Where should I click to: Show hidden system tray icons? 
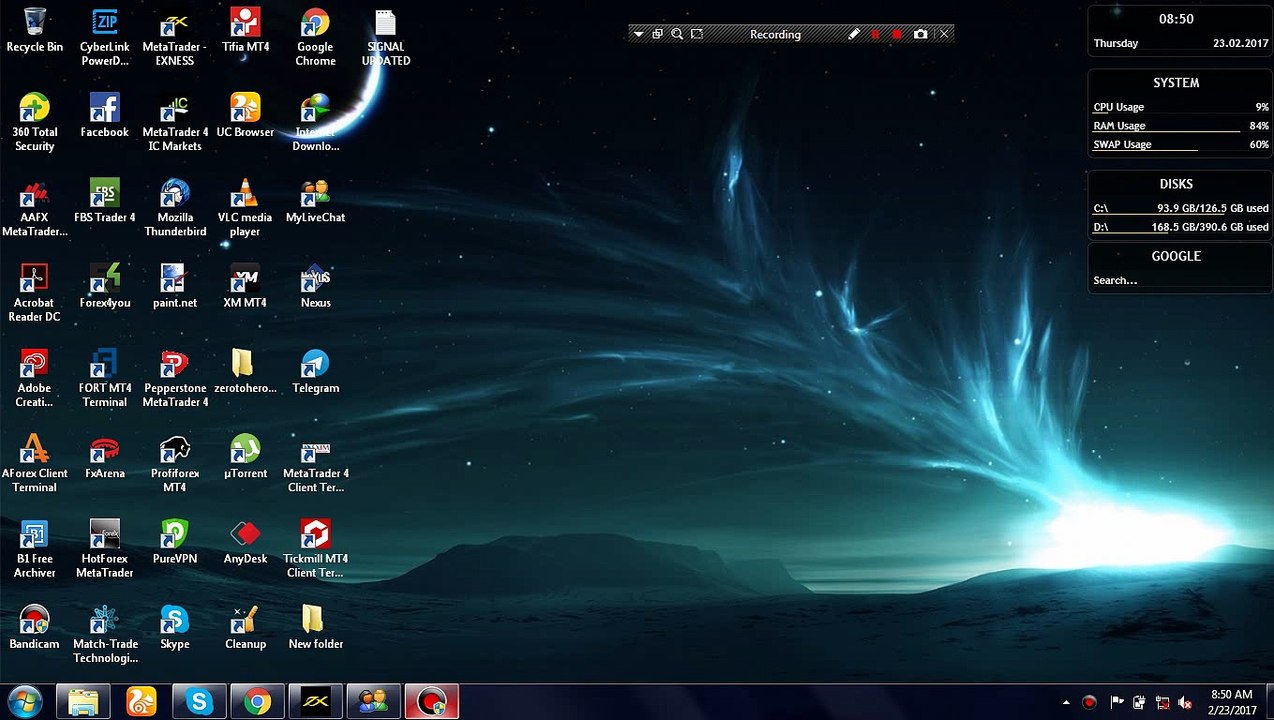click(x=1065, y=703)
